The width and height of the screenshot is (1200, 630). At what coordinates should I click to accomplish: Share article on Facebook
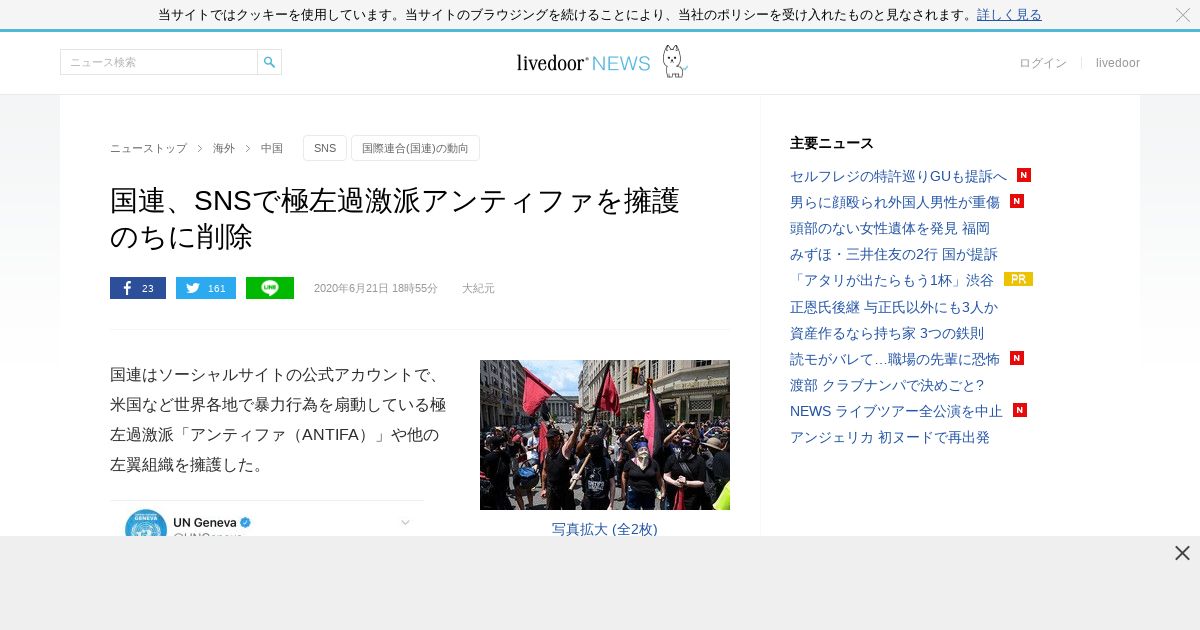[138, 288]
